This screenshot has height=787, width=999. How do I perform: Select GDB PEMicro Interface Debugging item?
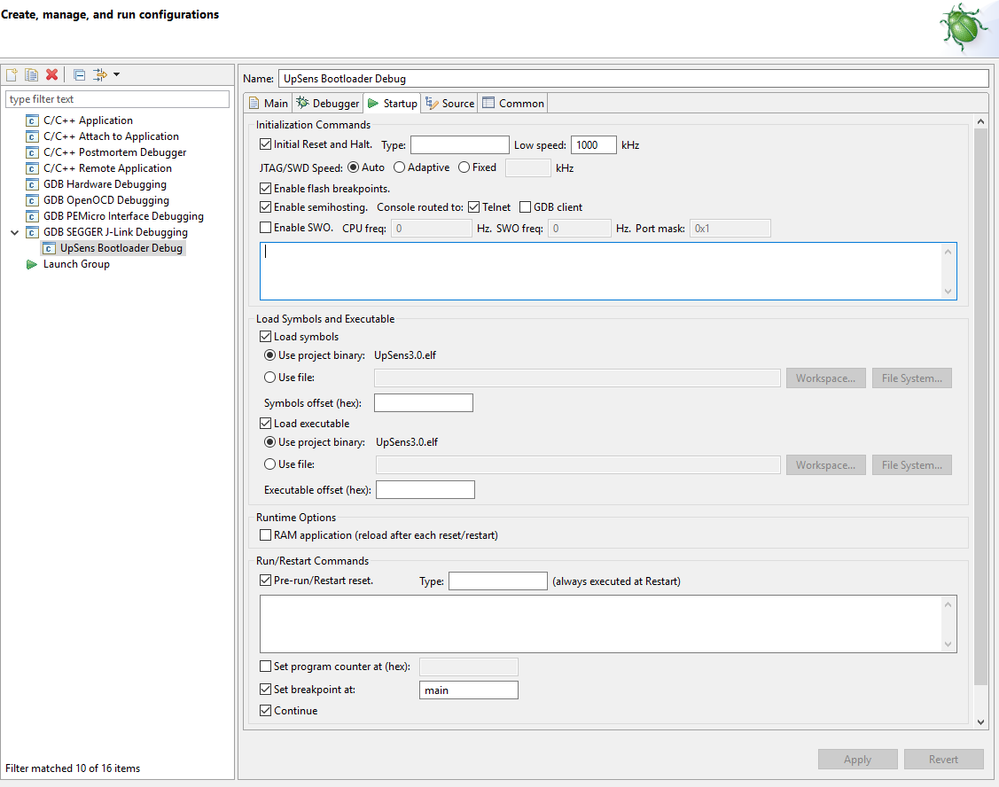tap(123, 216)
